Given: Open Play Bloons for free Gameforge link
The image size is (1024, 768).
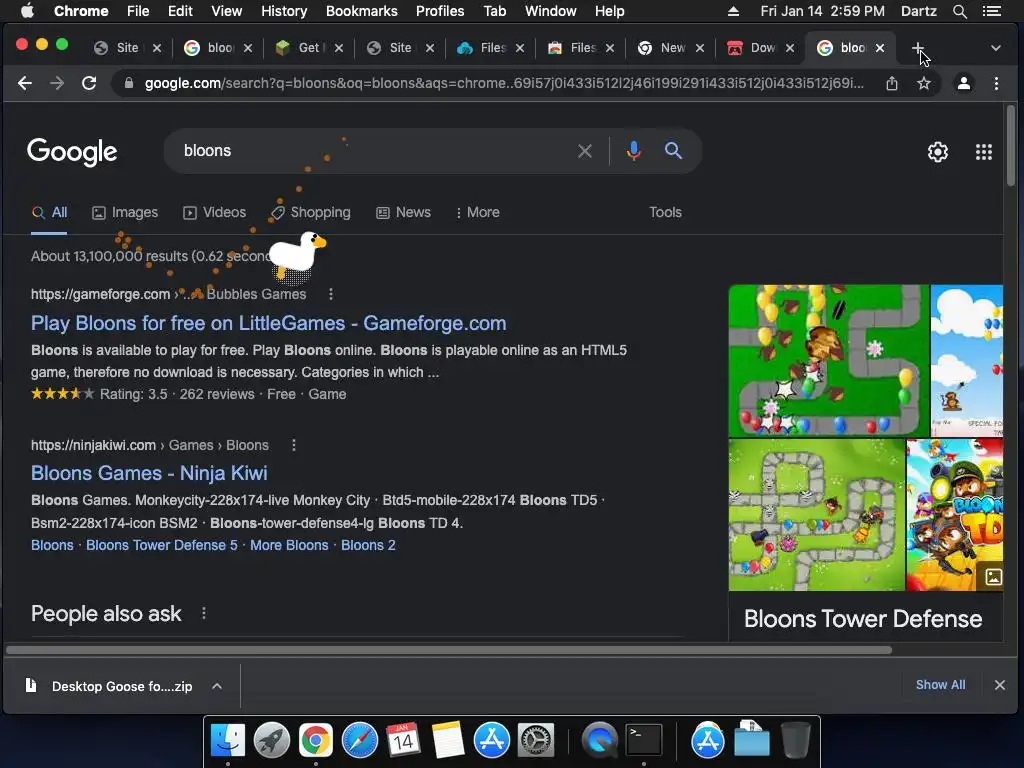Looking at the screenshot, I should click(x=268, y=323).
